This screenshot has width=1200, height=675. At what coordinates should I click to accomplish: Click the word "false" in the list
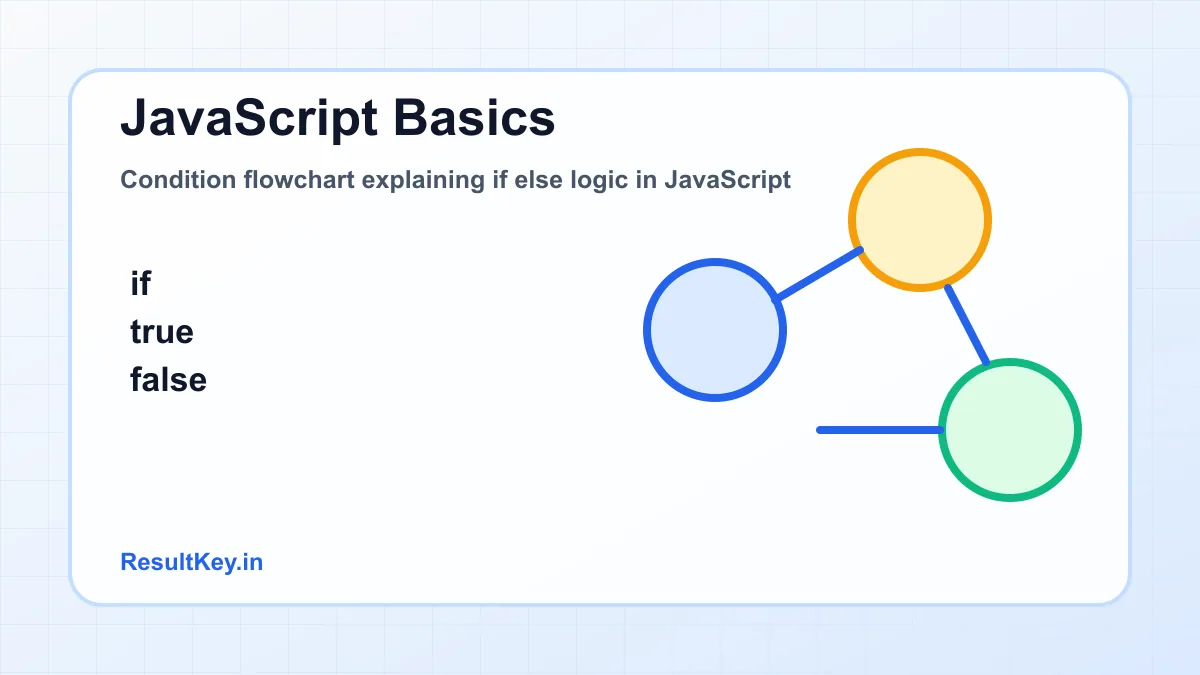pos(168,380)
